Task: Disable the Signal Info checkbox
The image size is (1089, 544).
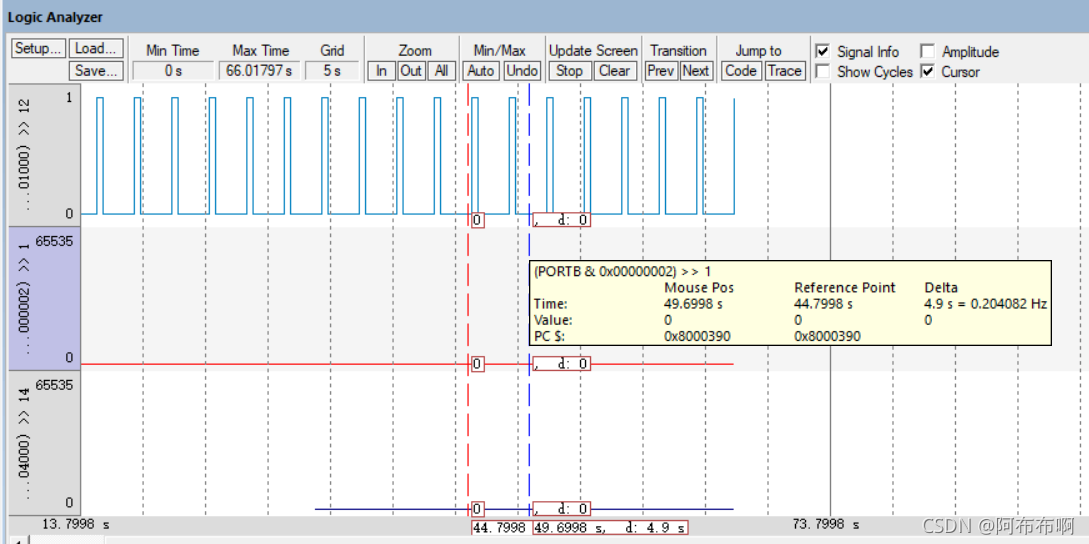Action: tap(823, 51)
